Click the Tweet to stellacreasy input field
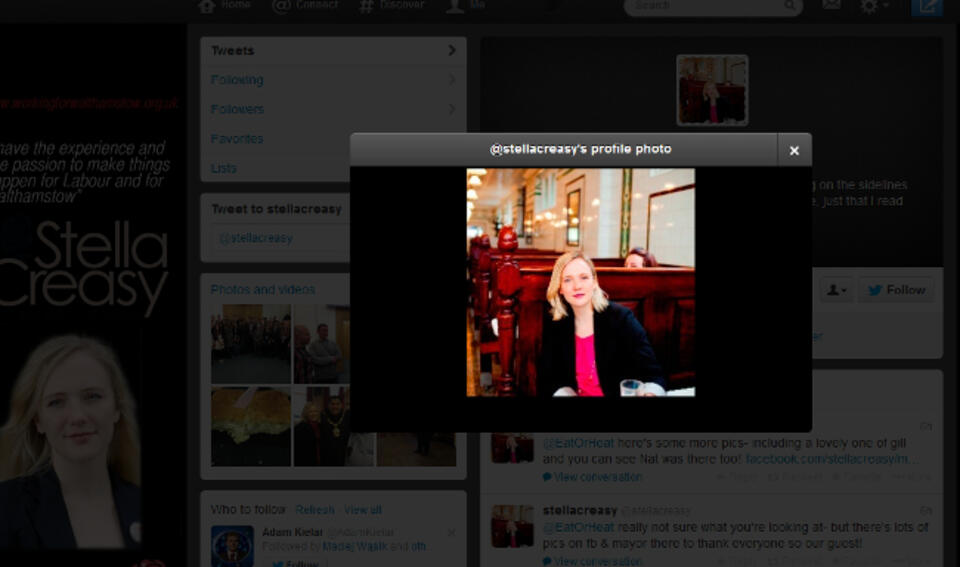 point(280,238)
